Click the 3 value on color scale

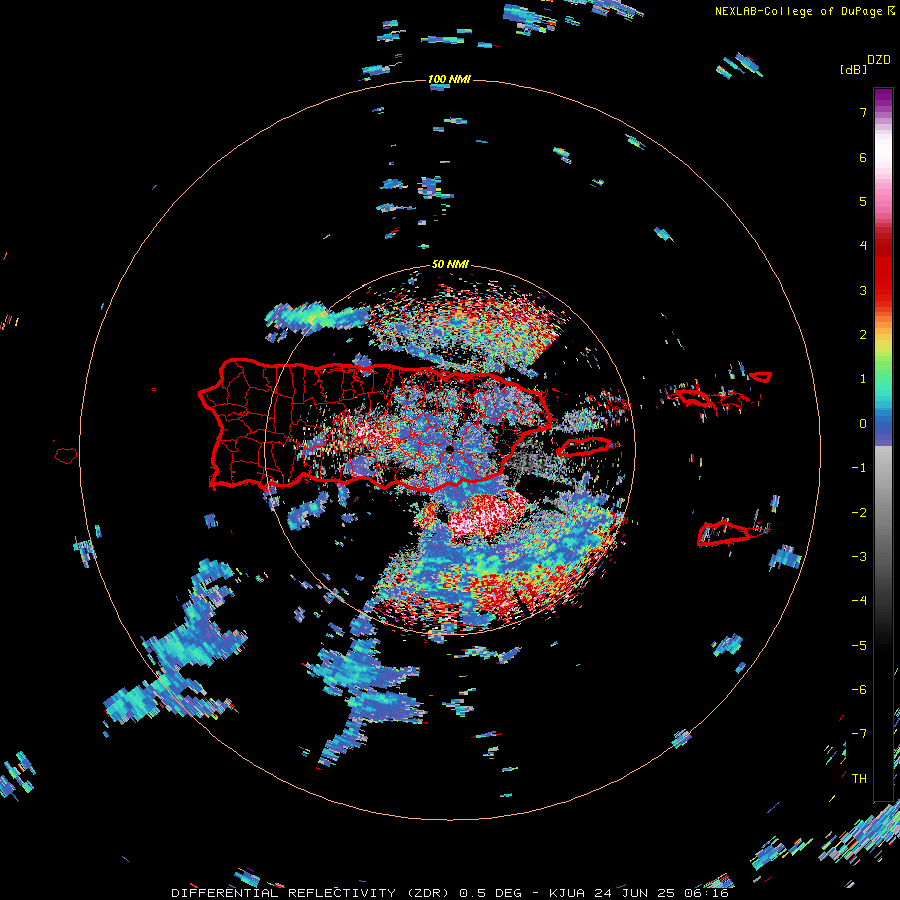pyautogui.click(x=863, y=290)
